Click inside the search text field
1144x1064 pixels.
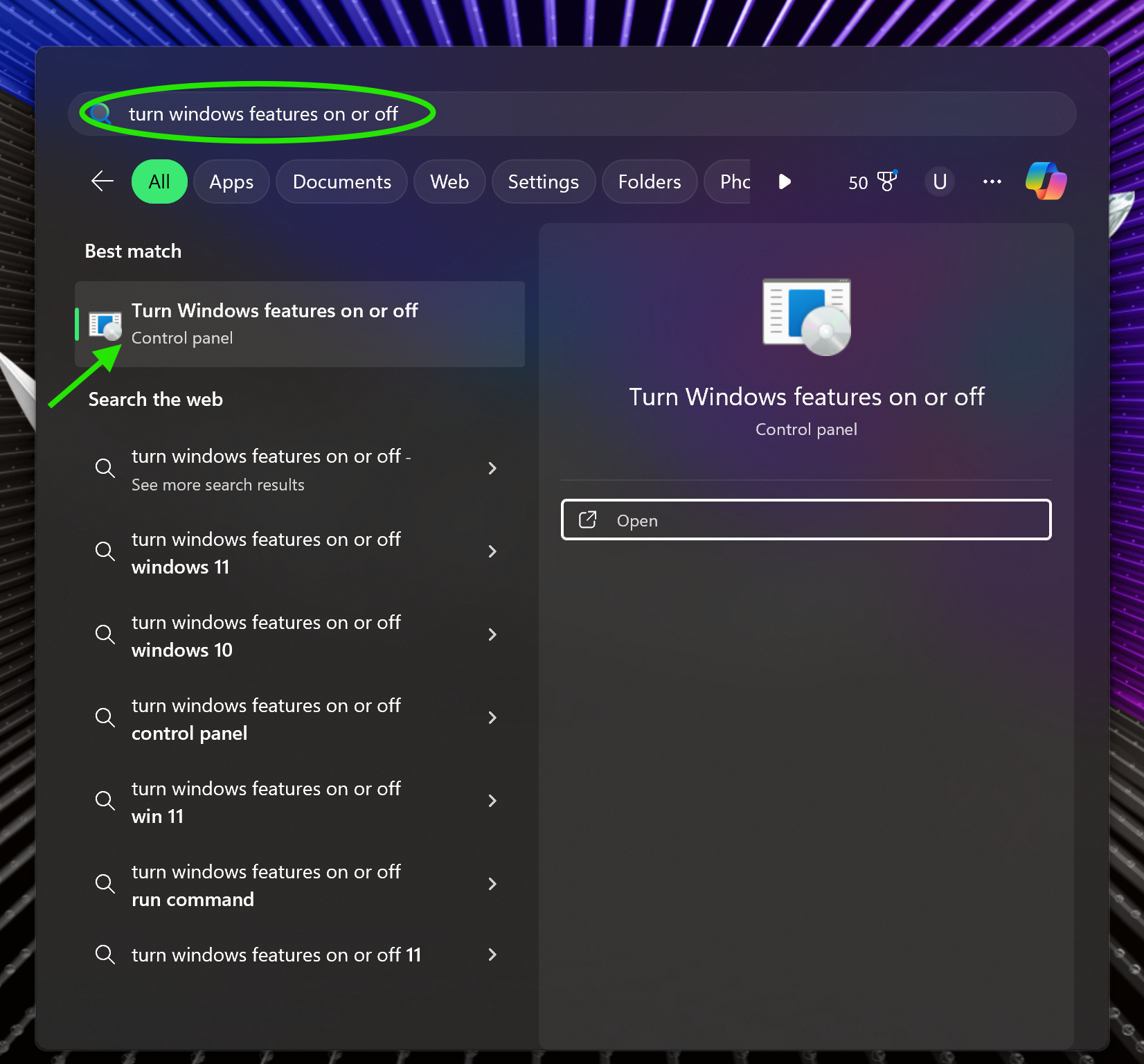point(572,114)
